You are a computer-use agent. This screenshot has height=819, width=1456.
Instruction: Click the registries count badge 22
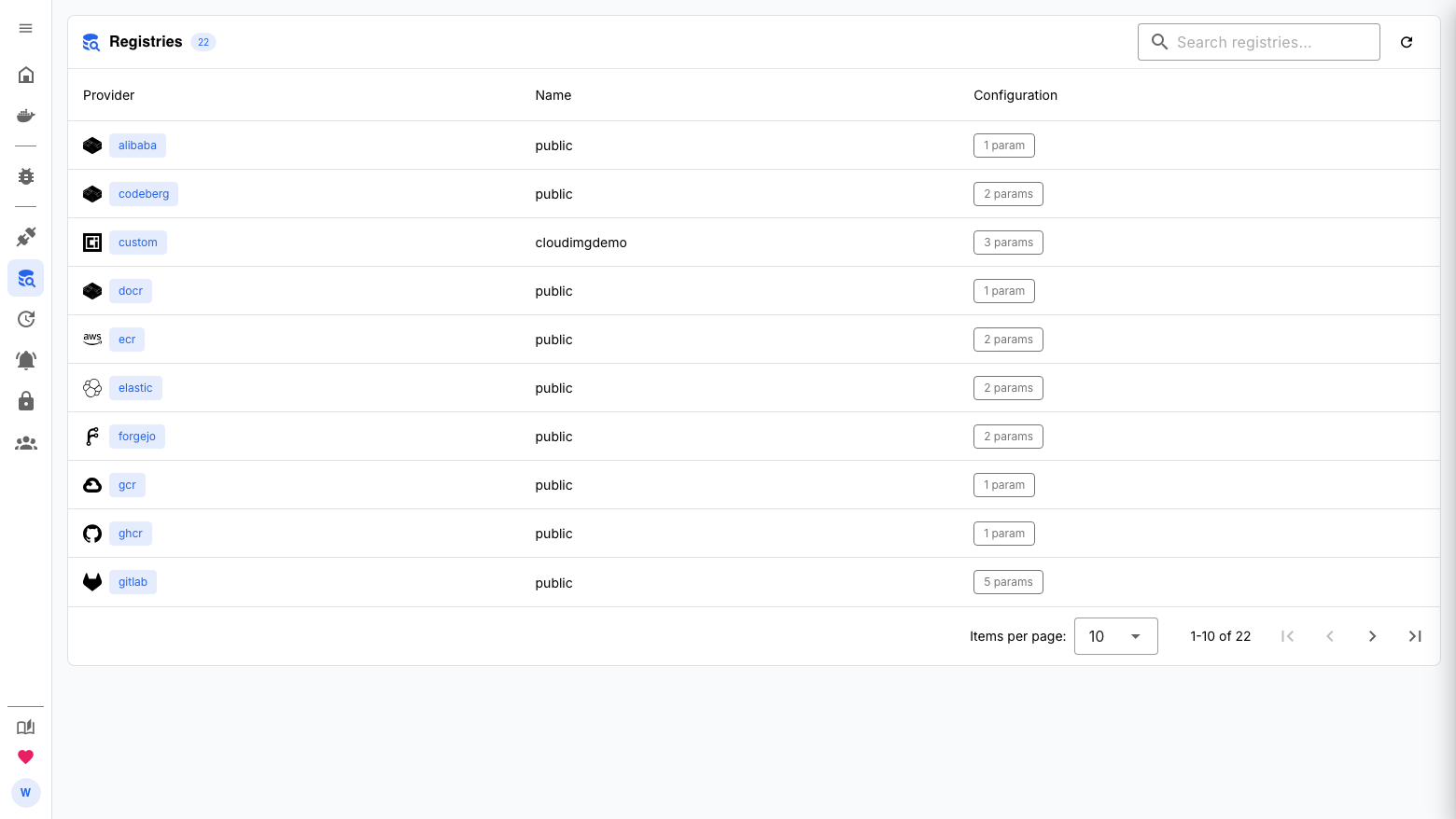point(203,42)
